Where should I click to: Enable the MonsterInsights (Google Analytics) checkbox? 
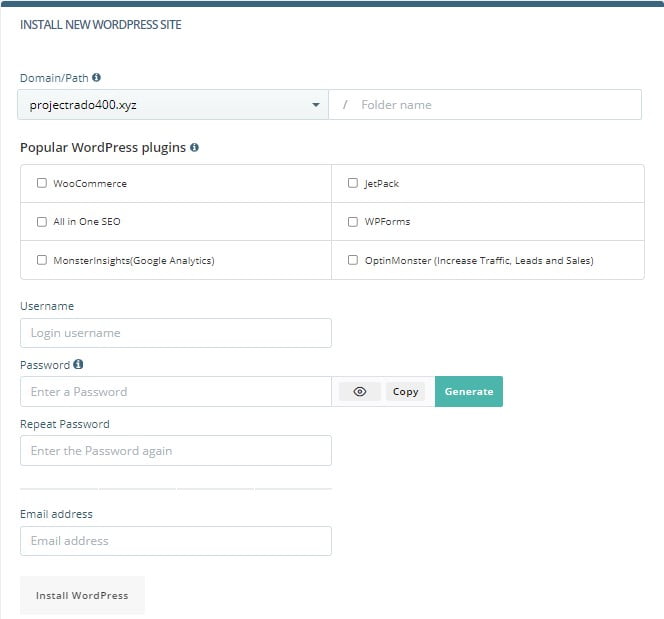[x=42, y=260]
